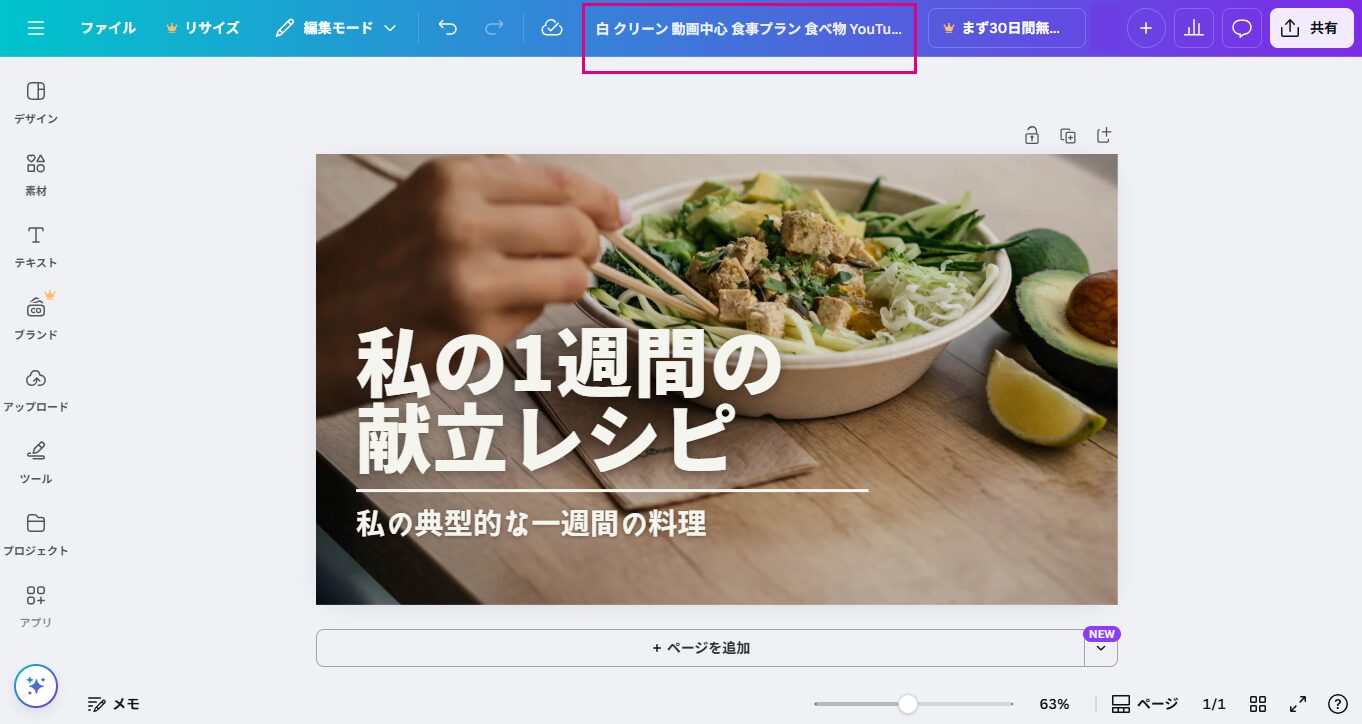
Task: Open the アップロード uploads panel
Action: tap(36, 391)
